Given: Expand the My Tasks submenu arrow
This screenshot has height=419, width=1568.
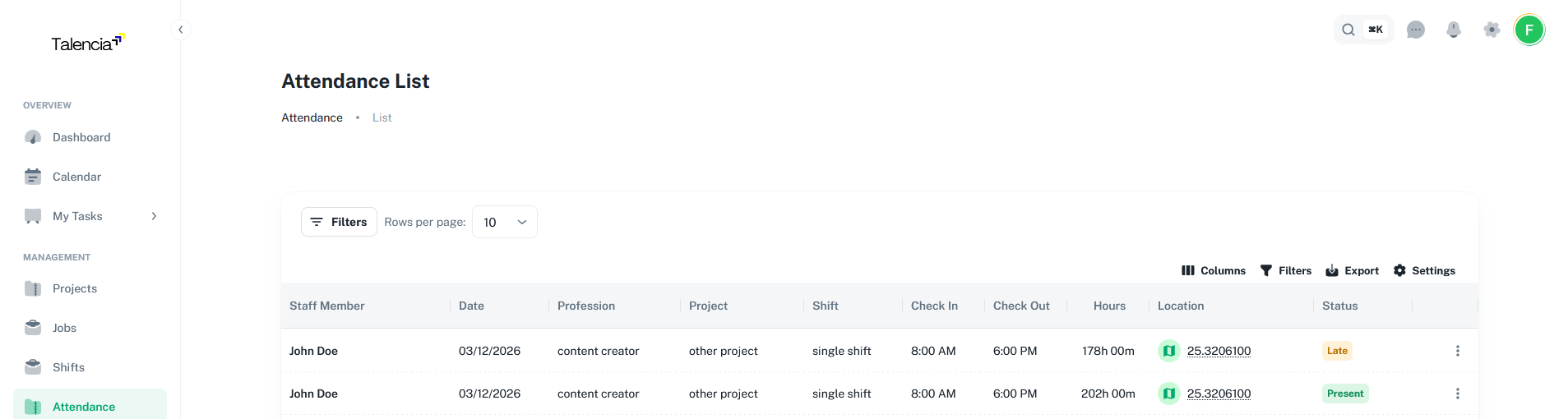Looking at the screenshot, I should coord(154,216).
